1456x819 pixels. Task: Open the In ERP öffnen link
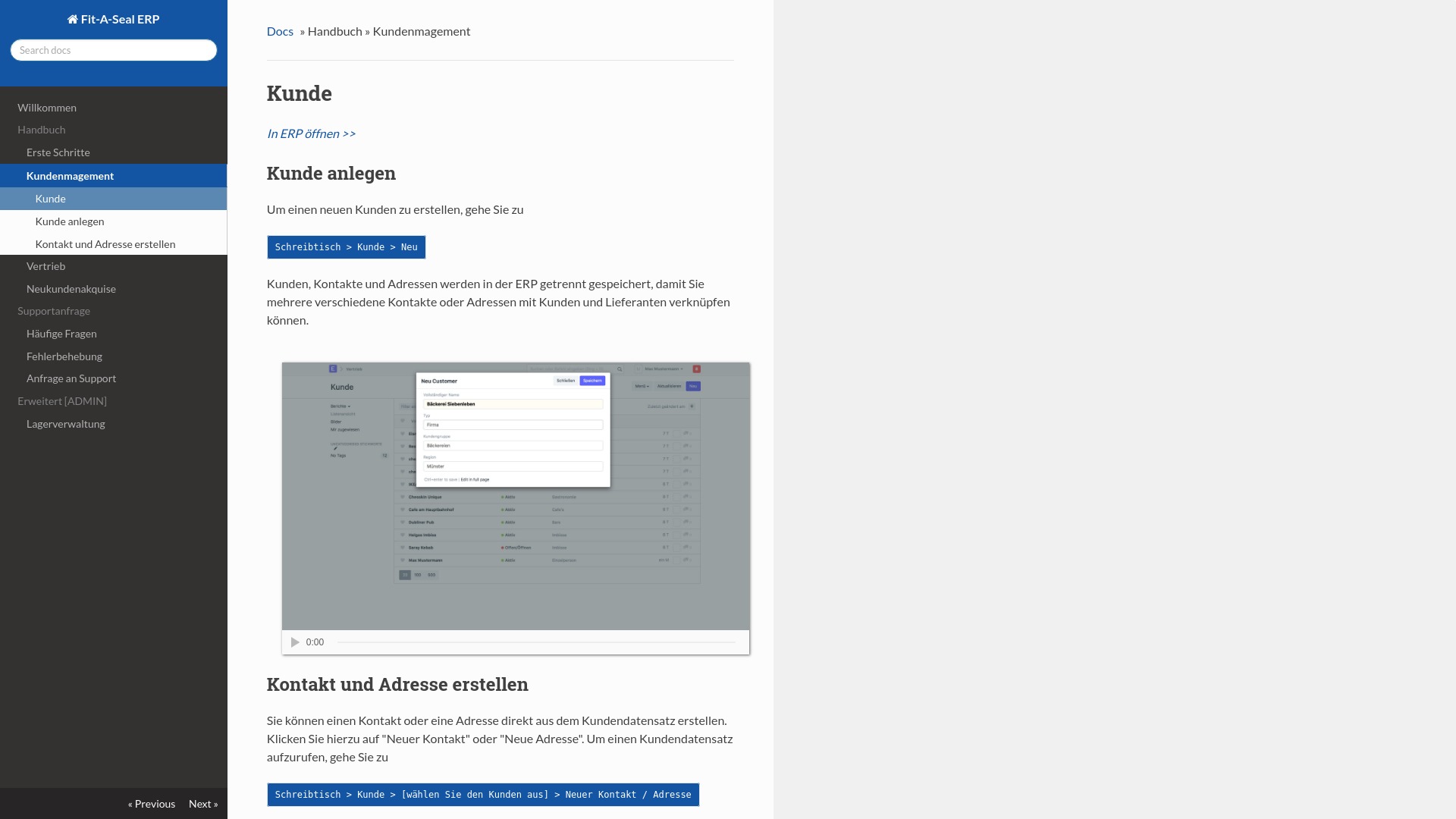coord(311,133)
